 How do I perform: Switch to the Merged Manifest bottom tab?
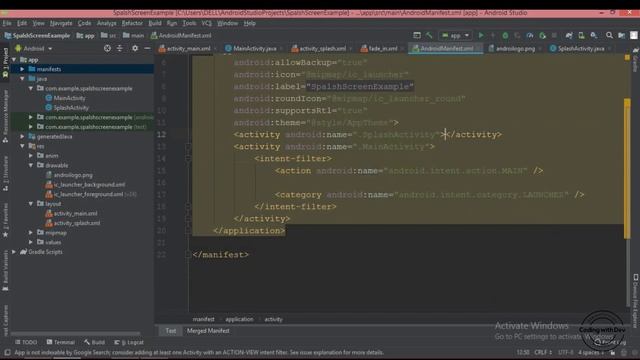[x=208, y=331]
